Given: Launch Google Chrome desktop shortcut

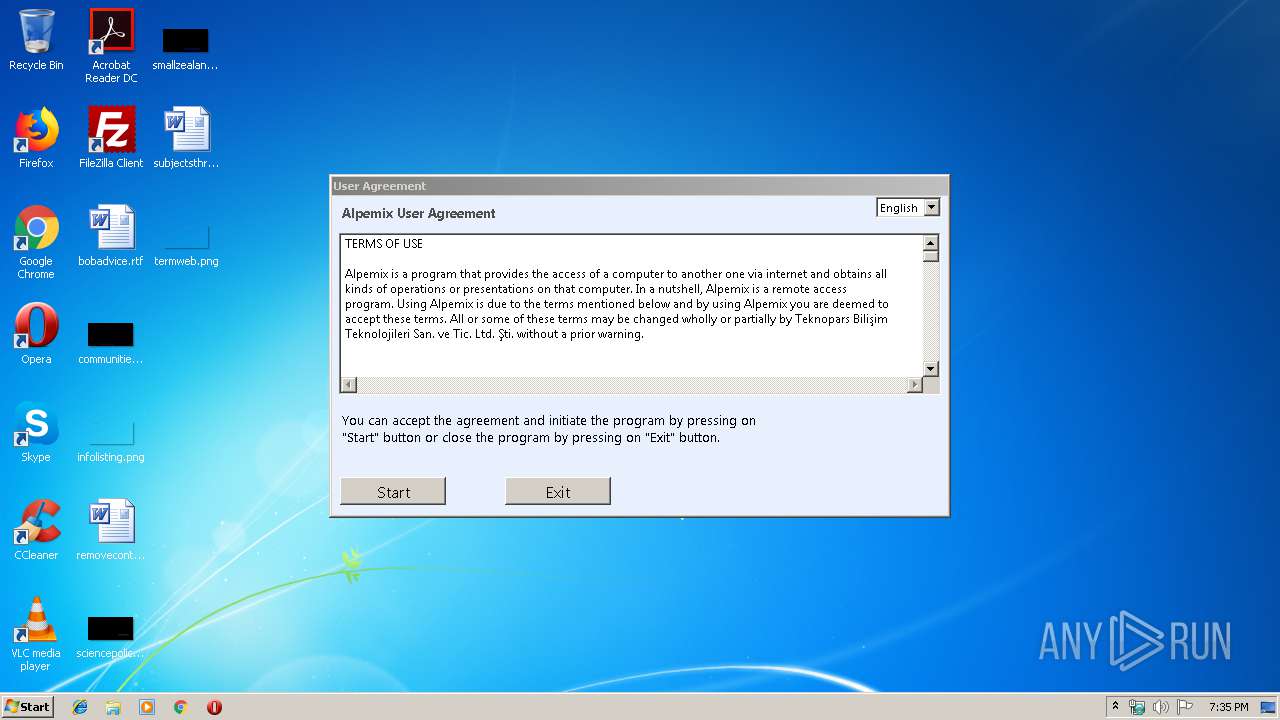Looking at the screenshot, I should point(36,242).
